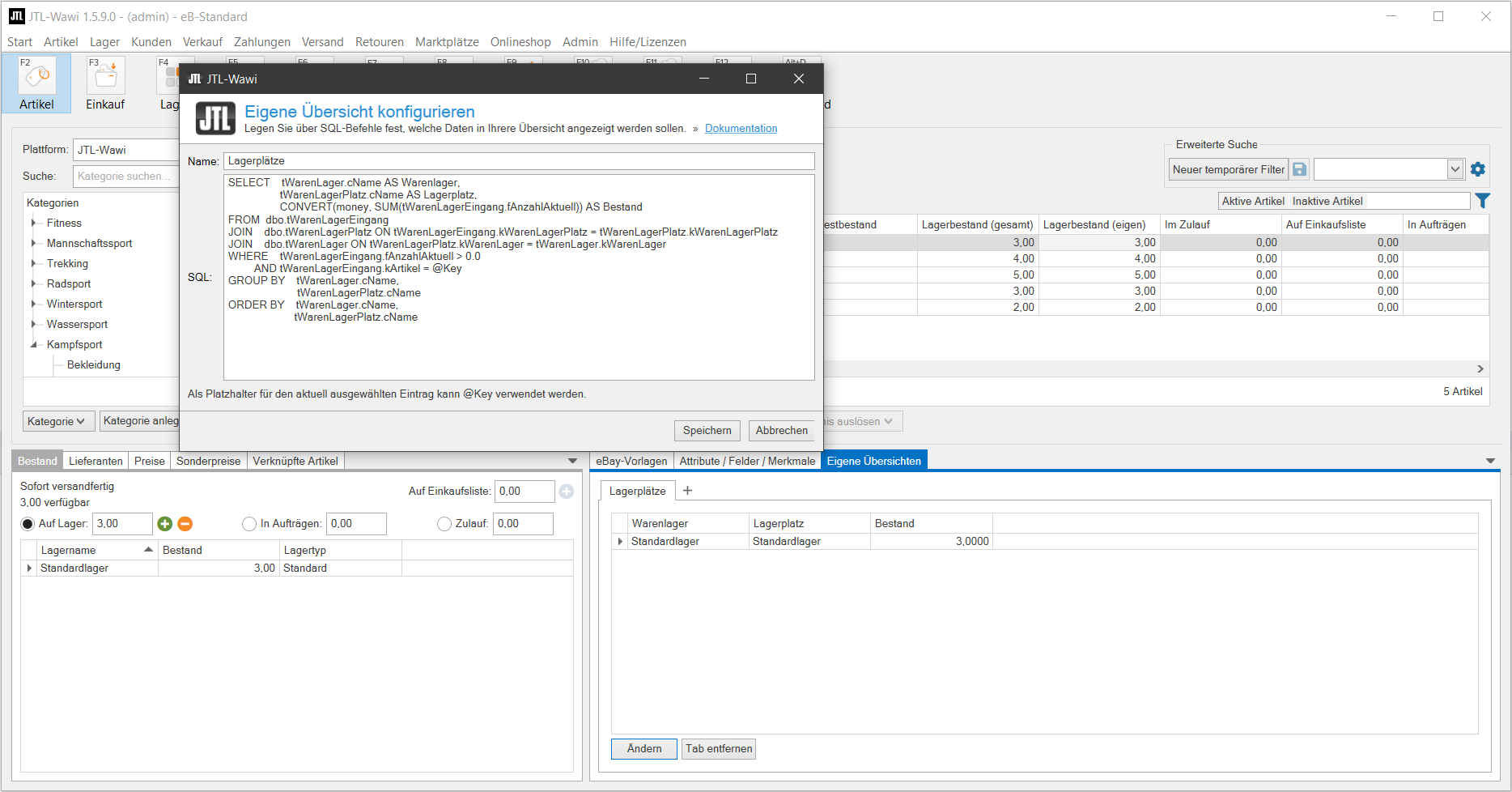The width and height of the screenshot is (1512, 792).
Task: Toggle the Inaktive Artikel filter
Action: click(x=1327, y=201)
